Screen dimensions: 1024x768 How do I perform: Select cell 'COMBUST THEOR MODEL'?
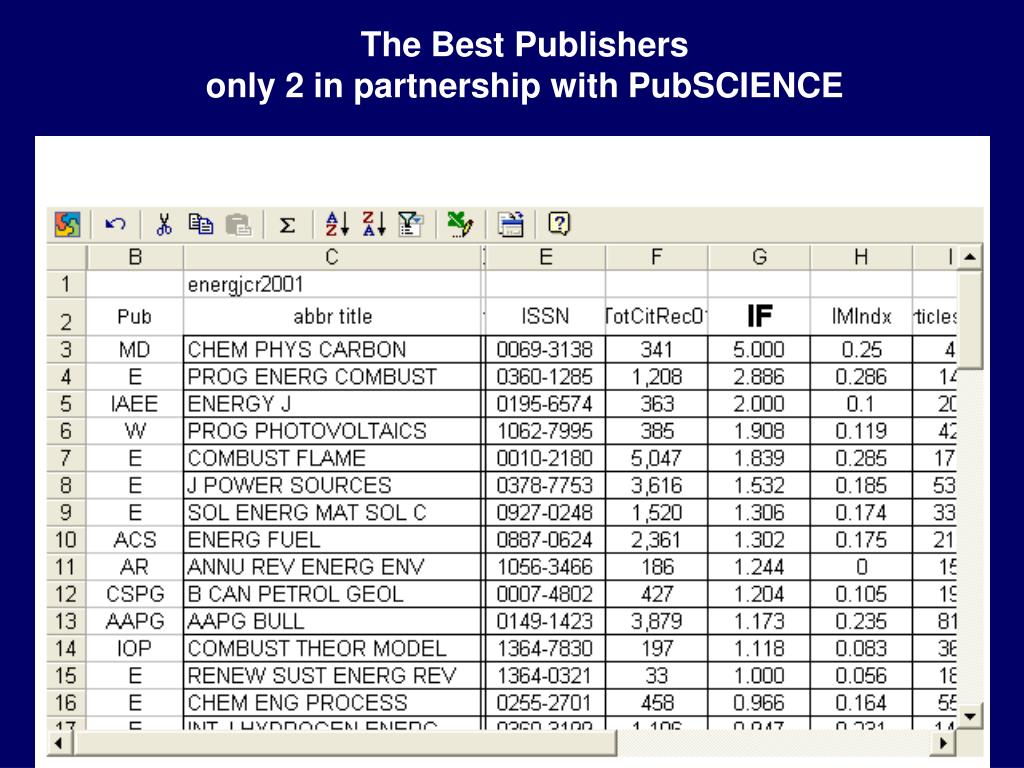pyautogui.click(x=332, y=648)
